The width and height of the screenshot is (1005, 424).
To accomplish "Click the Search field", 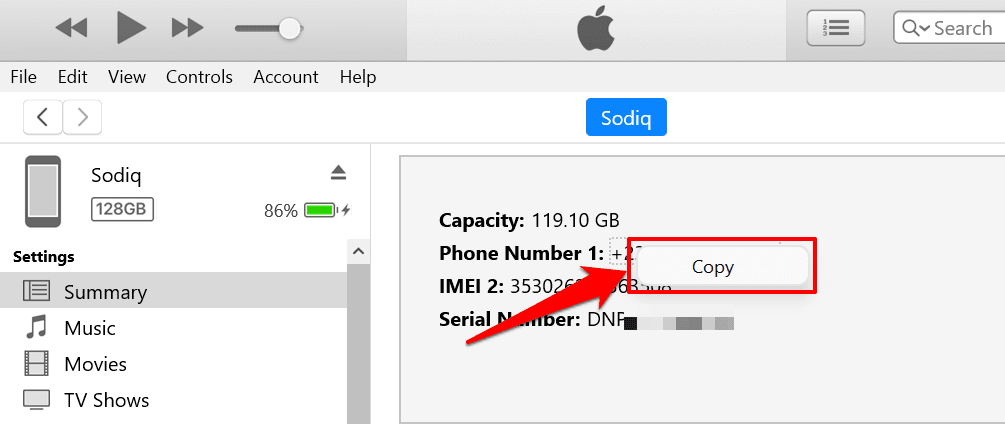I will pos(960,28).
